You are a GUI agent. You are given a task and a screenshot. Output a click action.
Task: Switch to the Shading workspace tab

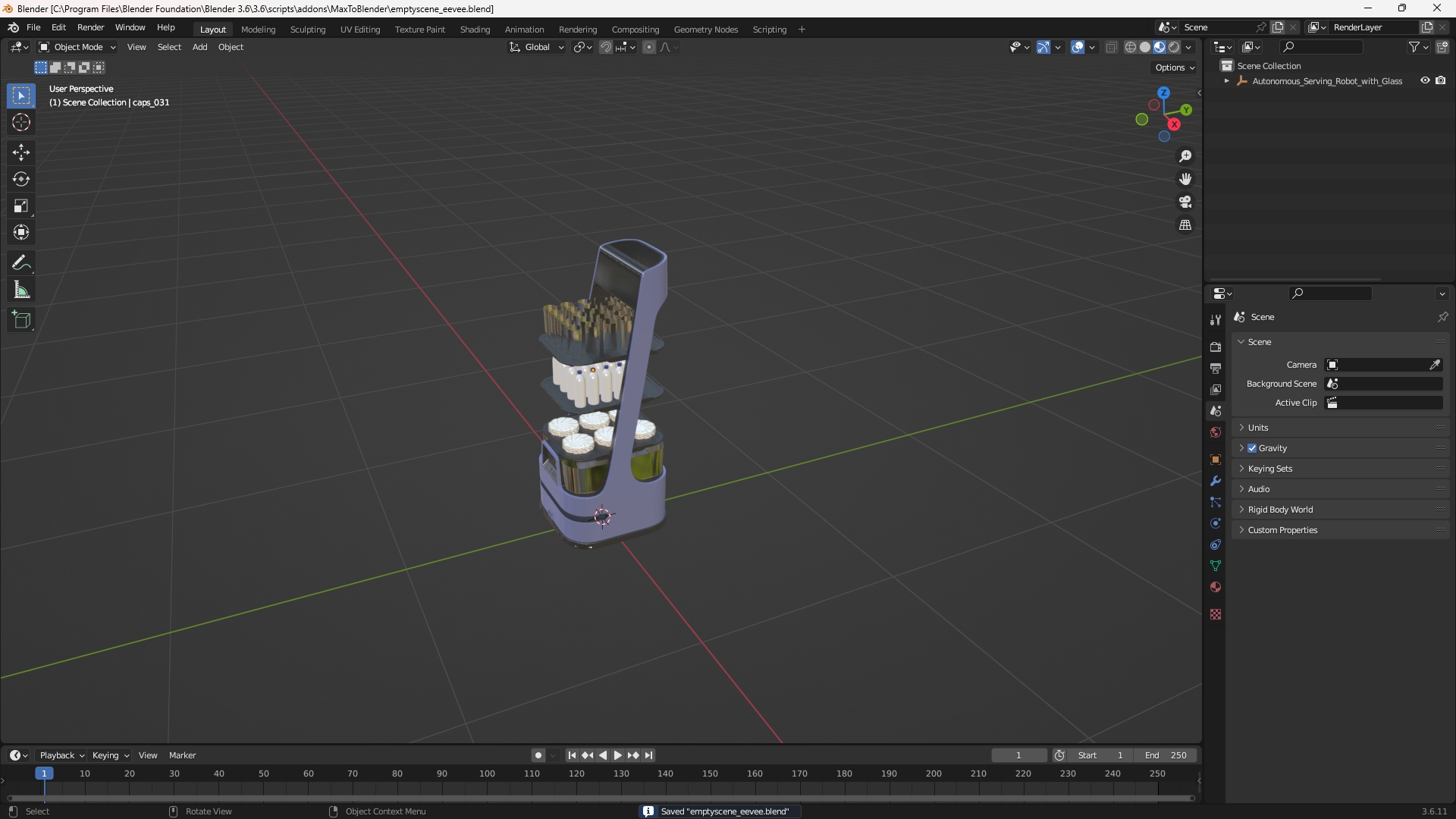475,30
